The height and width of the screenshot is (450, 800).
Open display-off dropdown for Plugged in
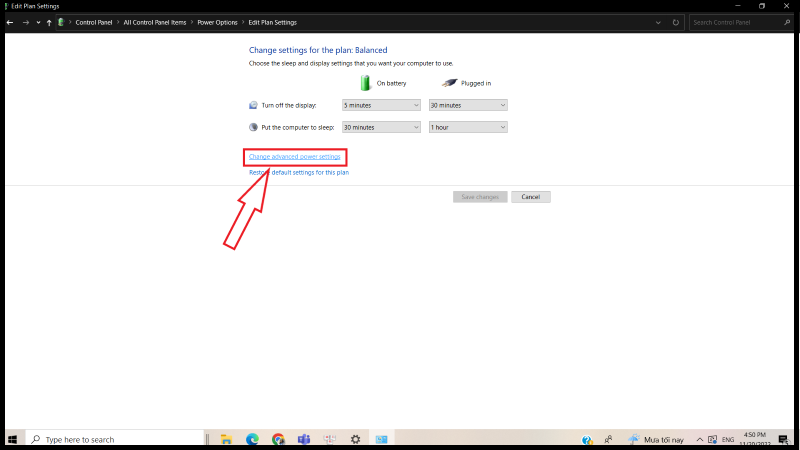[468, 105]
